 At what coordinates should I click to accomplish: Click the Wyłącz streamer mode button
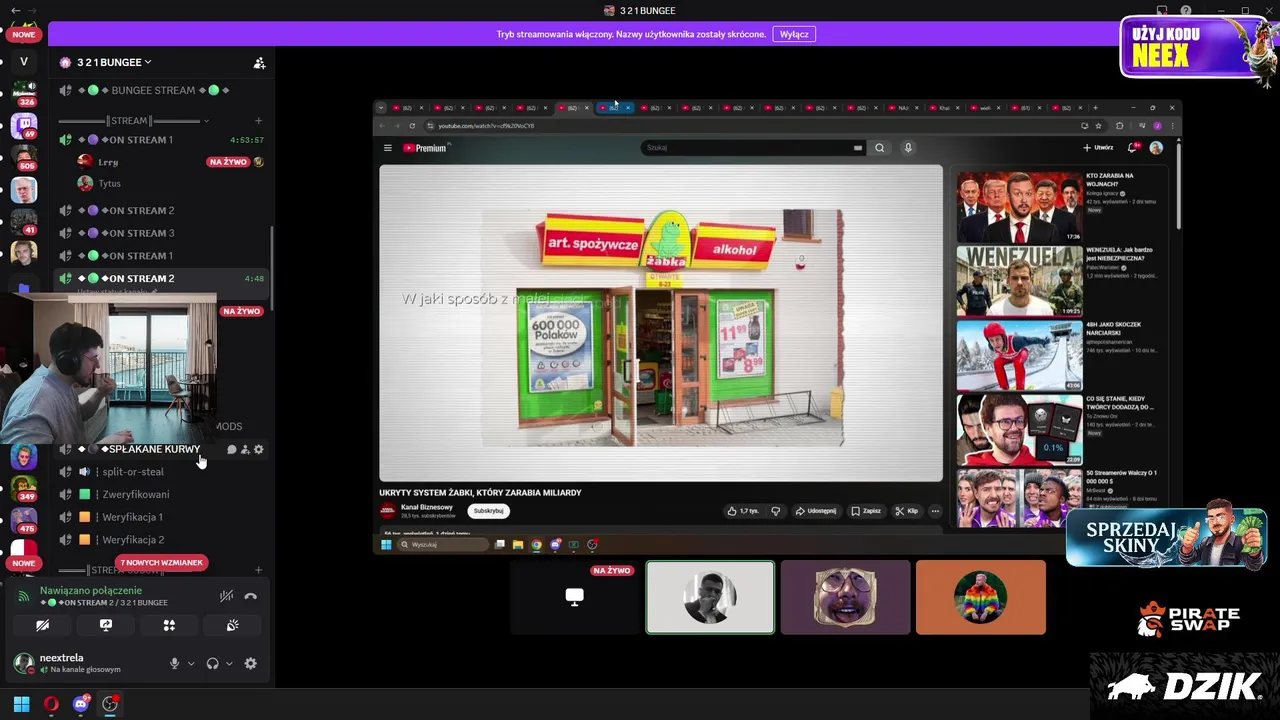point(794,34)
